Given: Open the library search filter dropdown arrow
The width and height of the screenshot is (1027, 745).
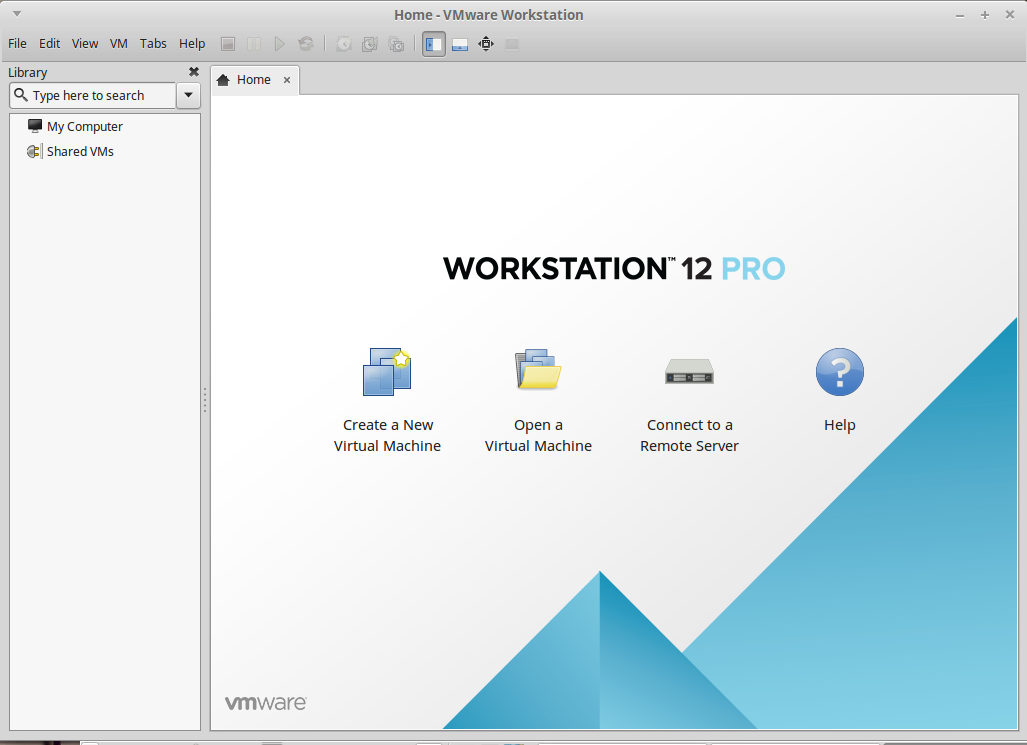Looking at the screenshot, I should coord(189,95).
